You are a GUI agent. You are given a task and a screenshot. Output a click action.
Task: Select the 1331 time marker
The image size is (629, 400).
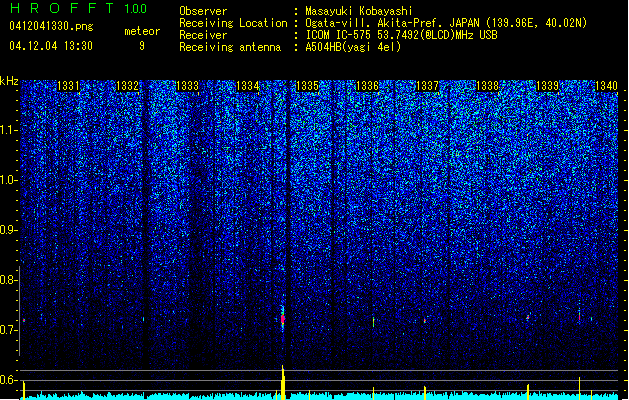(x=68, y=86)
